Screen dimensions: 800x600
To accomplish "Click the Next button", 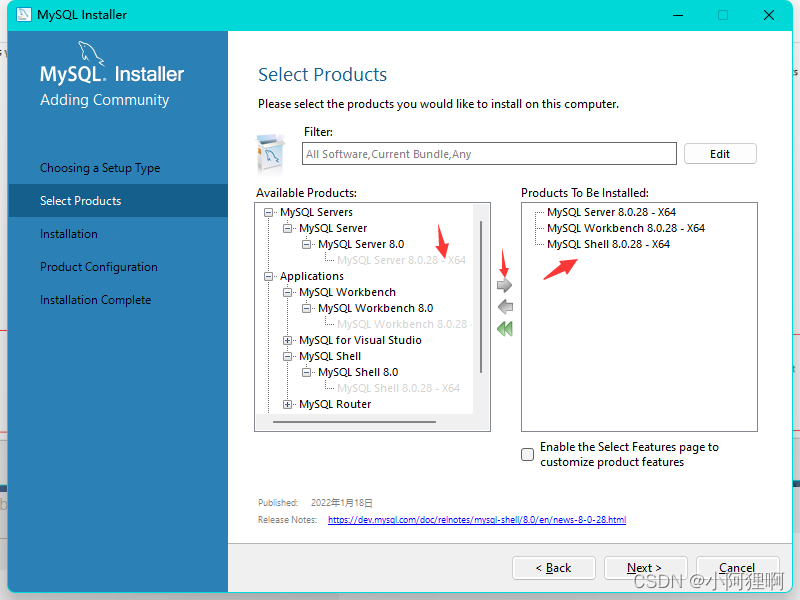I will pyautogui.click(x=645, y=568).
